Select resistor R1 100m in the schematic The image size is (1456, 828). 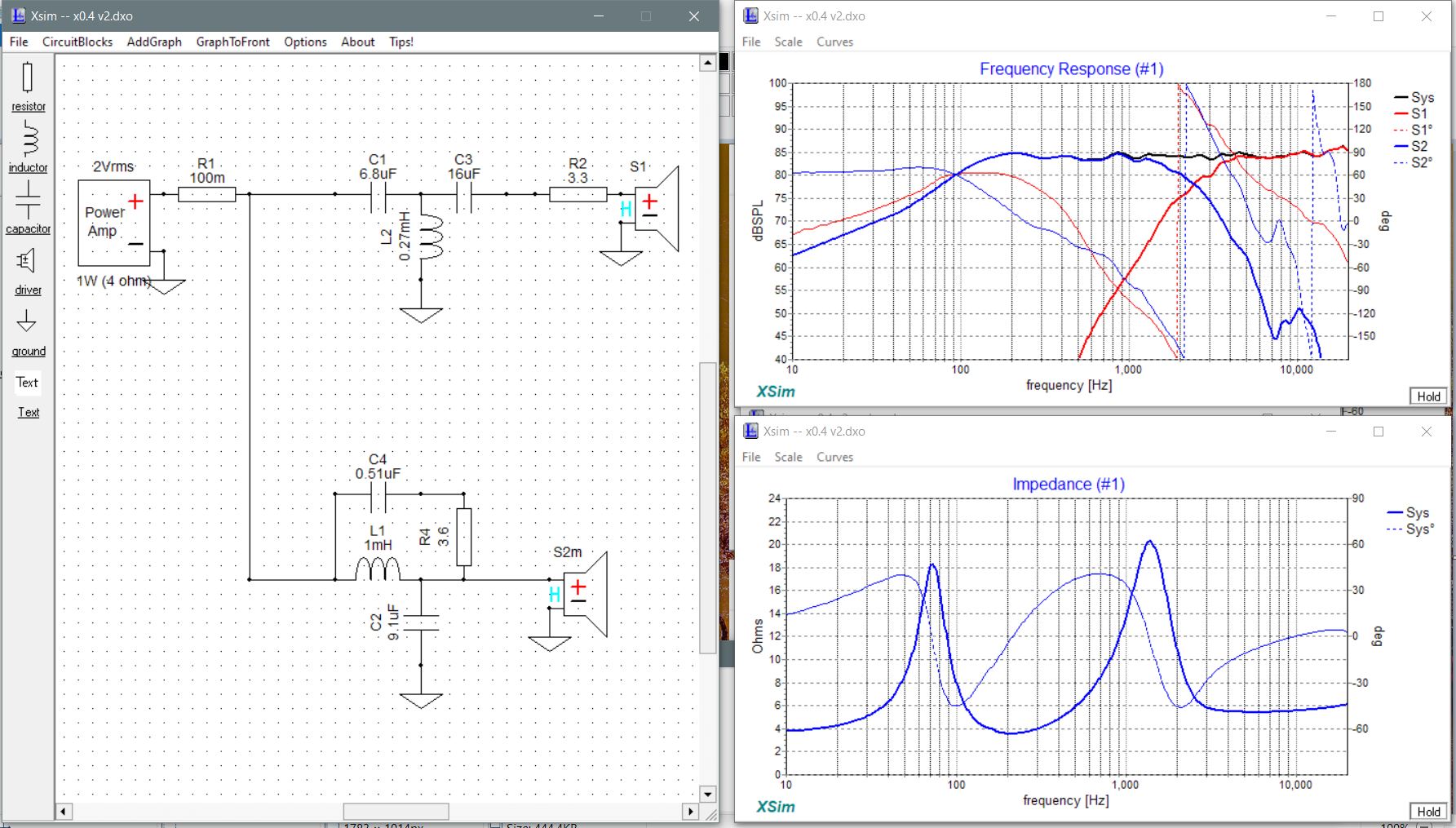click(207, 194)
